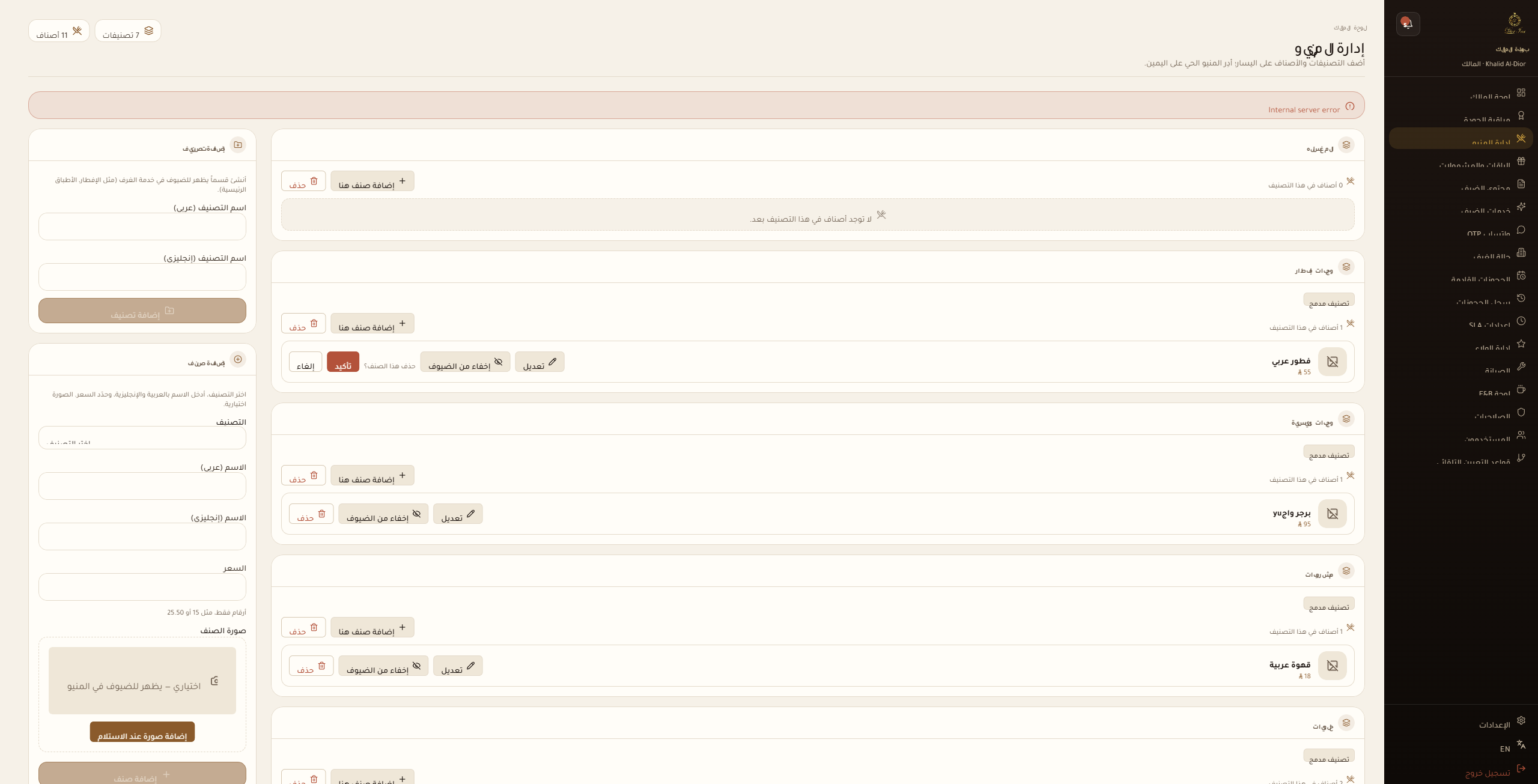Open quality monitoring (award ribbon icon)

pos(1461,115)
